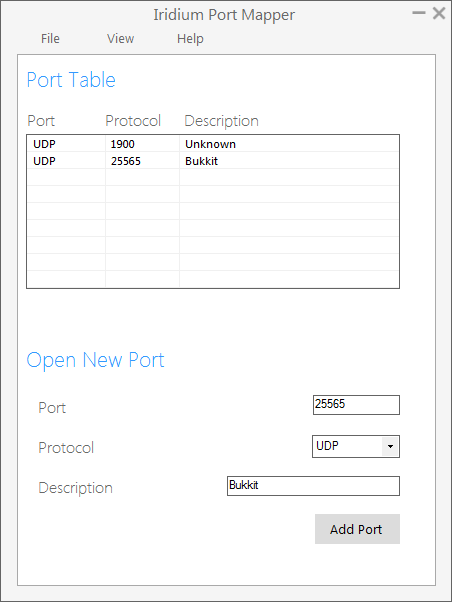Screen dimensions: 452x602
Task: Click the Port column header
Action: pyautogui.click(x=41, y=121)
